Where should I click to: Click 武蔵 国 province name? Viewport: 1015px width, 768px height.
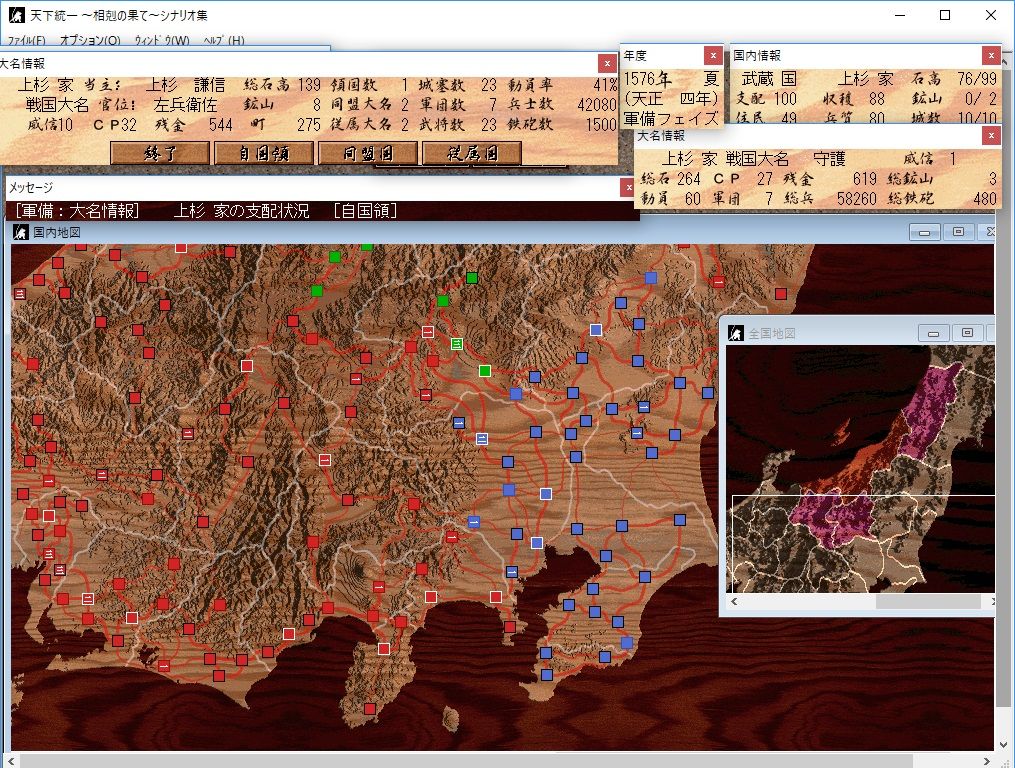point(769,79)
